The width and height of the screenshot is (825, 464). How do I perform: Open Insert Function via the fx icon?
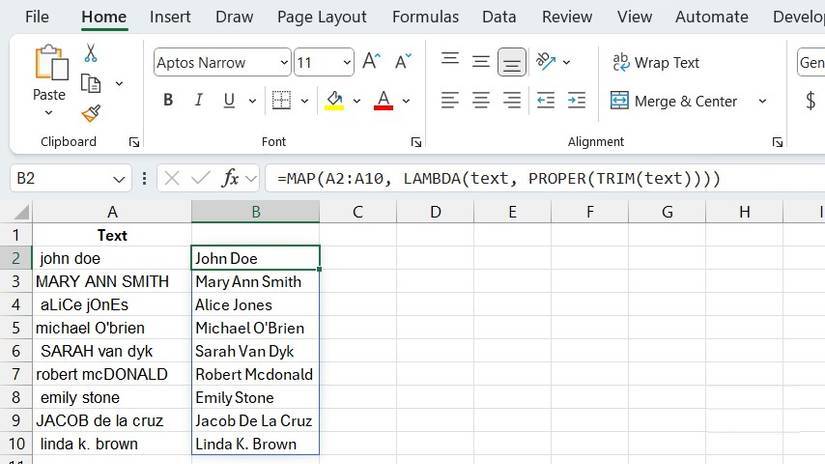(230, 178)
